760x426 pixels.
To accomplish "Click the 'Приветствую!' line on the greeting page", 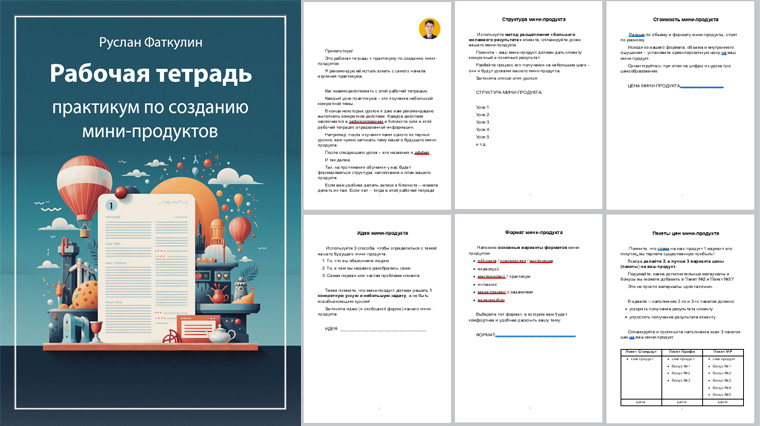I will (x=339, y=49).
